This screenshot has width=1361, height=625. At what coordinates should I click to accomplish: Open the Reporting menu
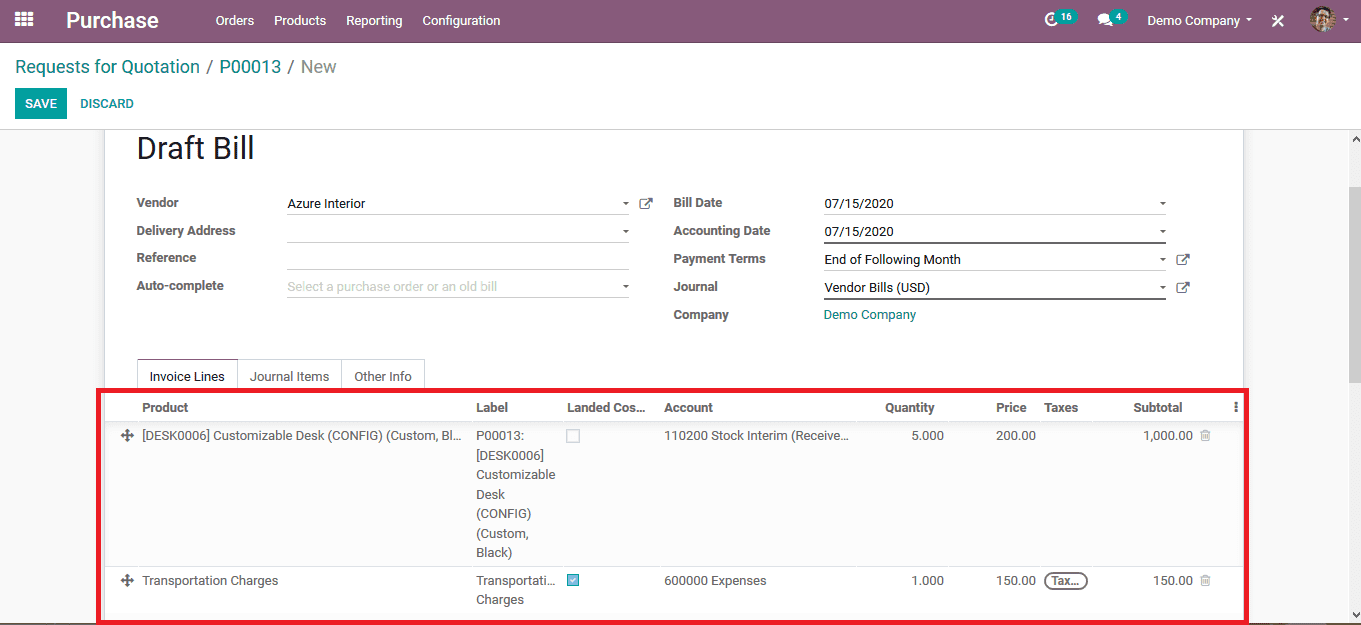click(374, 20)
